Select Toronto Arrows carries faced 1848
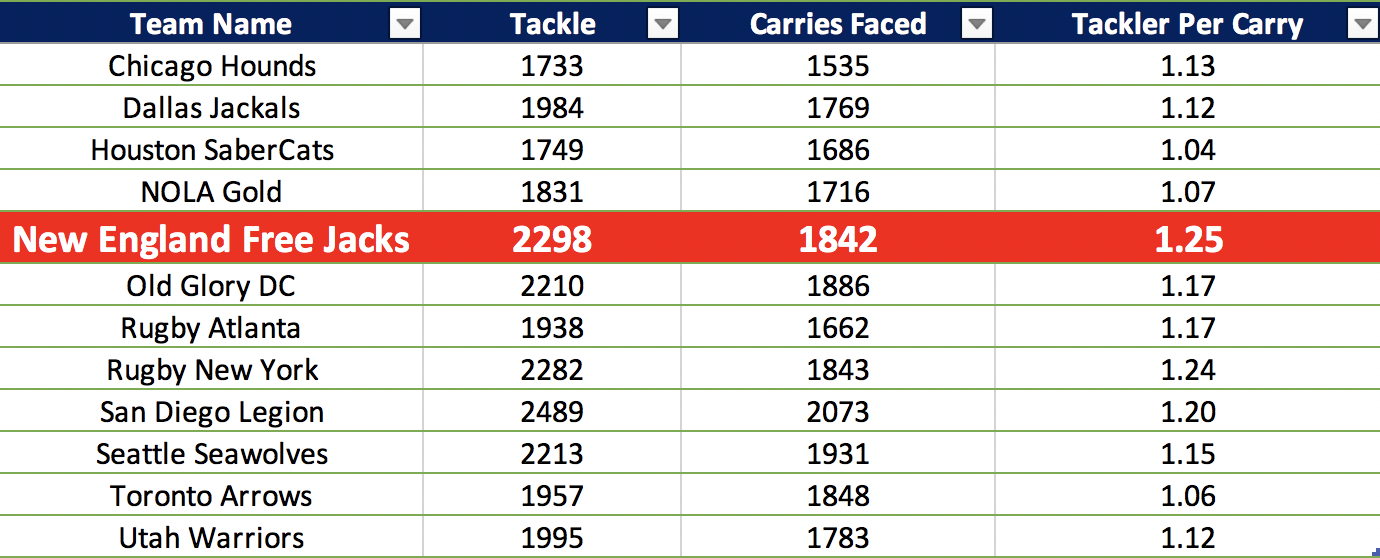The width and height of the screenshot is (1380, 558). point(838,497)
